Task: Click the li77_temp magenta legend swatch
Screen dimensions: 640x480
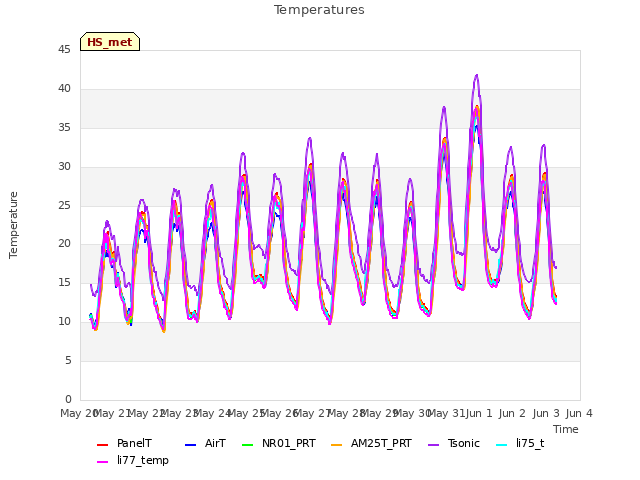Action: 102,462
